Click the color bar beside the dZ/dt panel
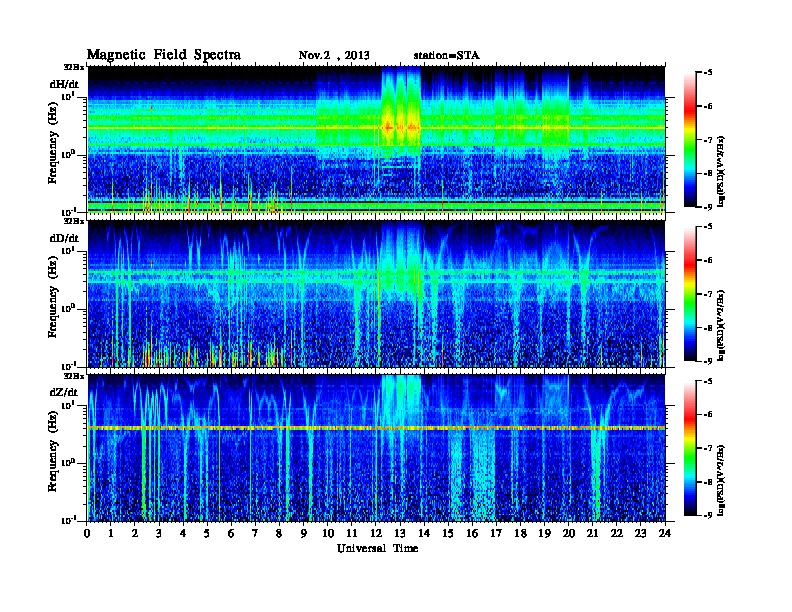 pyautogui.click(x=690, y=448)
